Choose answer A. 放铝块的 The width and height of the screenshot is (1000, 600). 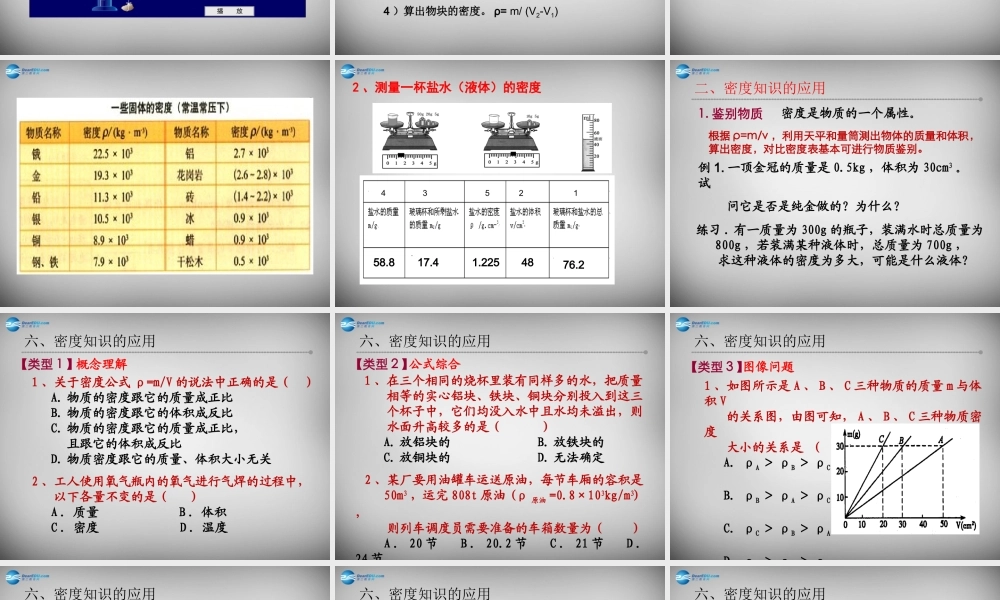point(416,442)
